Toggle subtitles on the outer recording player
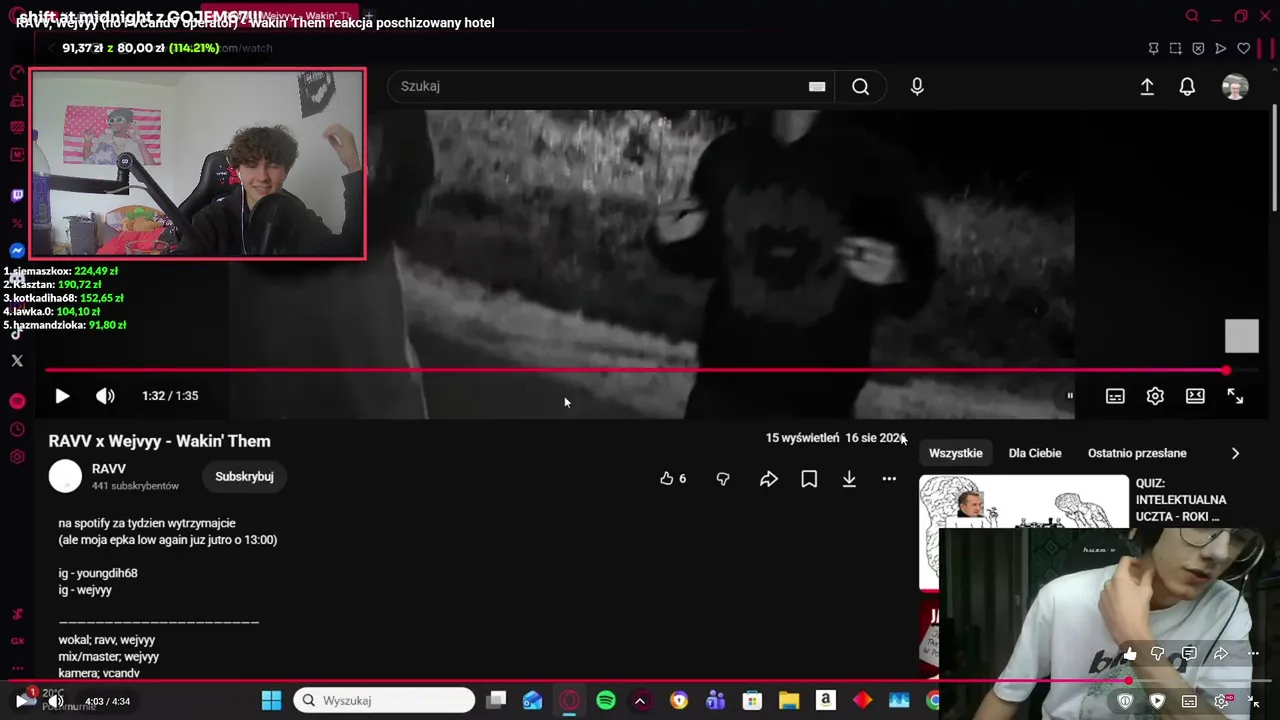The height and width of the screenshot is (720, 1280). pyautogui.click(x=1189, y=702)
